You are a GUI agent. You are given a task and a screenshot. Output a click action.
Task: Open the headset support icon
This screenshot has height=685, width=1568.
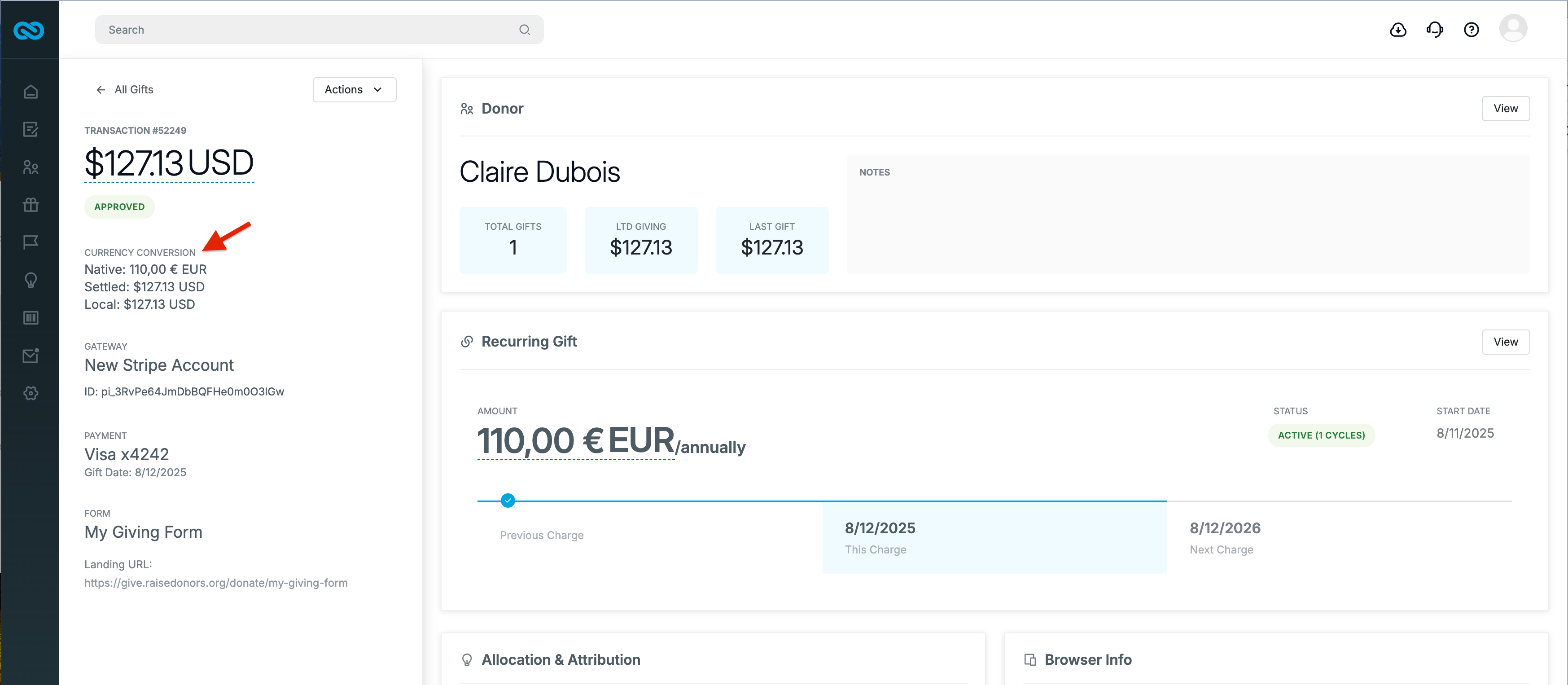pyautogui.click(x=1435, y=29)
